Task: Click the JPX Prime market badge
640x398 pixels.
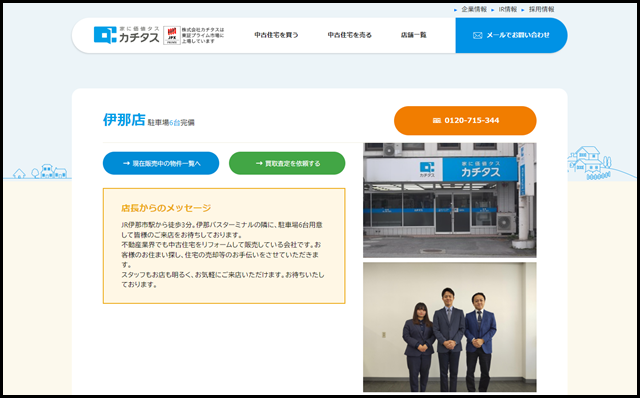Action: point(172,36)
